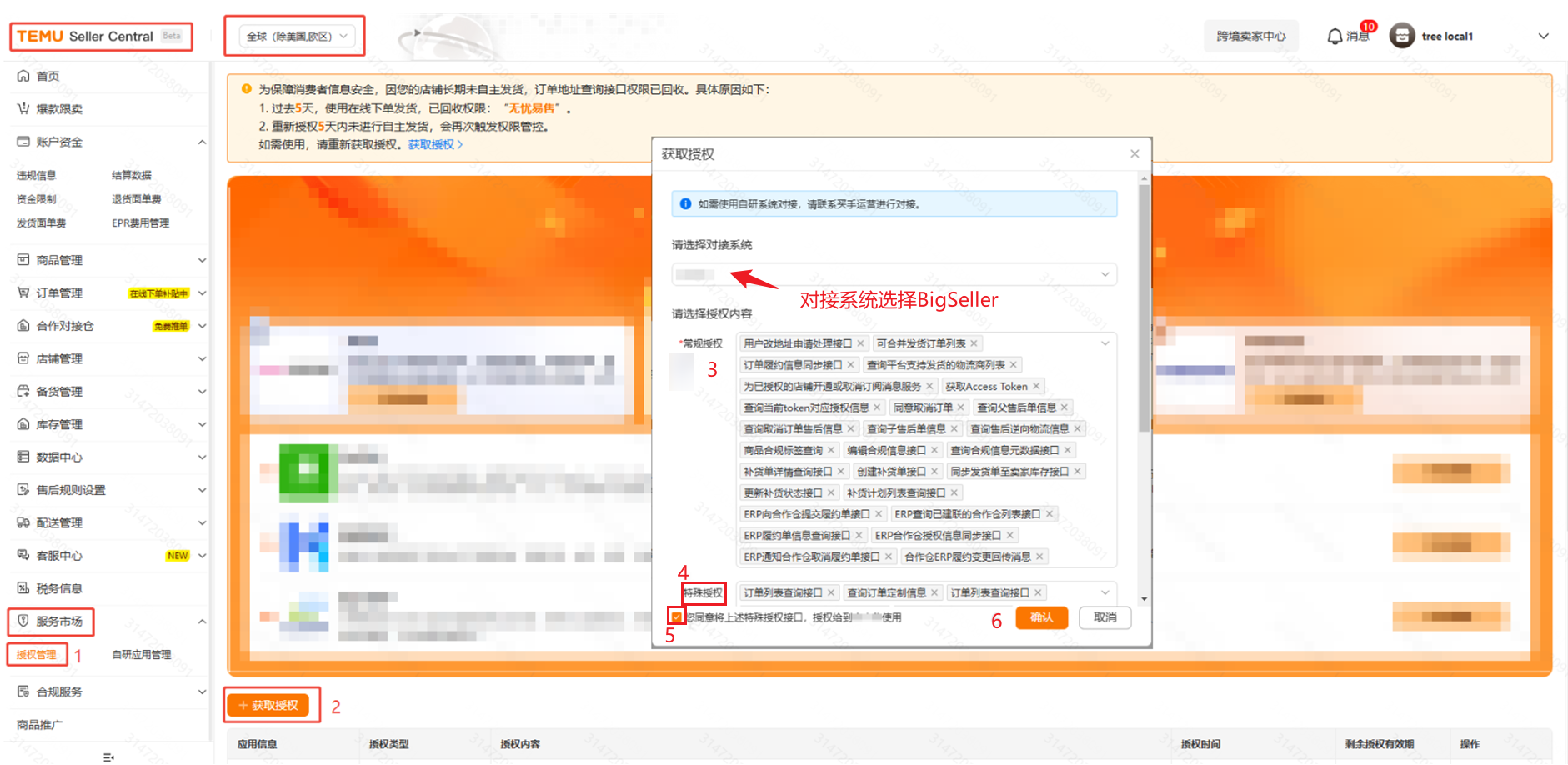Expand the 常规授权 selection chevron

(x=1105, y=343)
